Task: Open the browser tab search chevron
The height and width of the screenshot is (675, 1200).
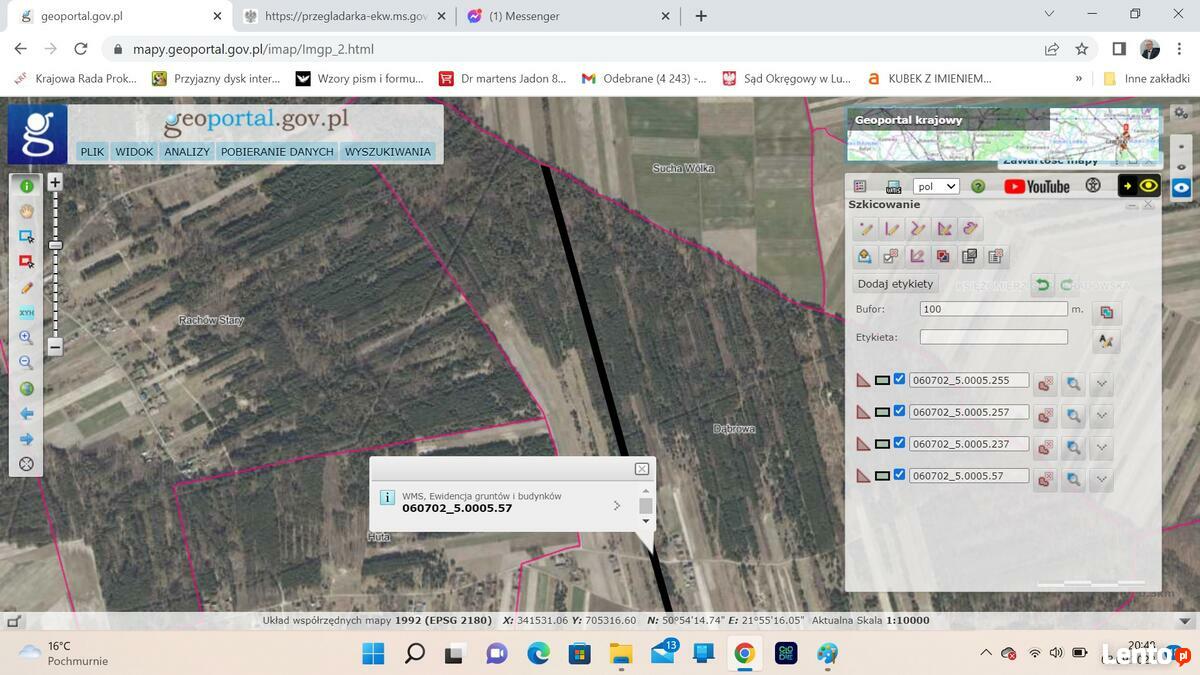Action: 1049,14
